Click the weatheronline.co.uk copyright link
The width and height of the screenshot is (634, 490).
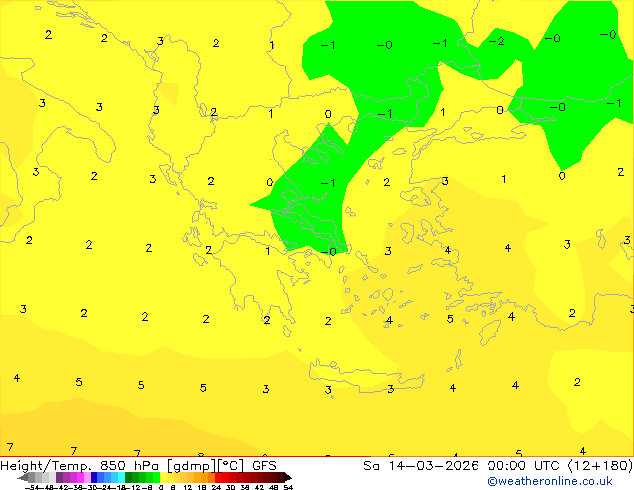(x=550, y=481)
